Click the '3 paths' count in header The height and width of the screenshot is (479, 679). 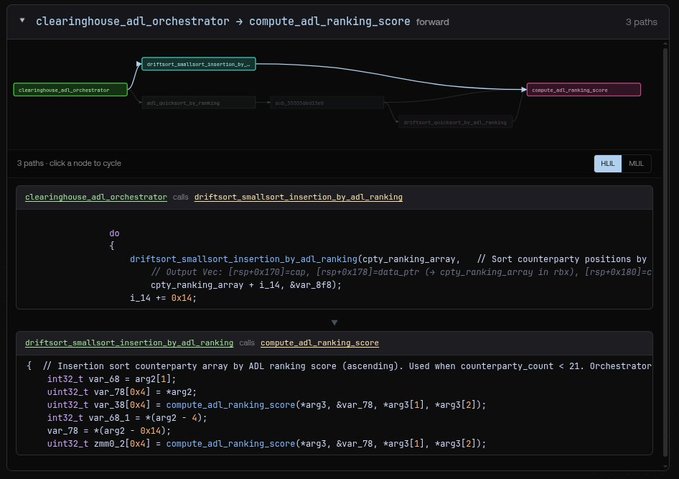[x=641, y=22]
